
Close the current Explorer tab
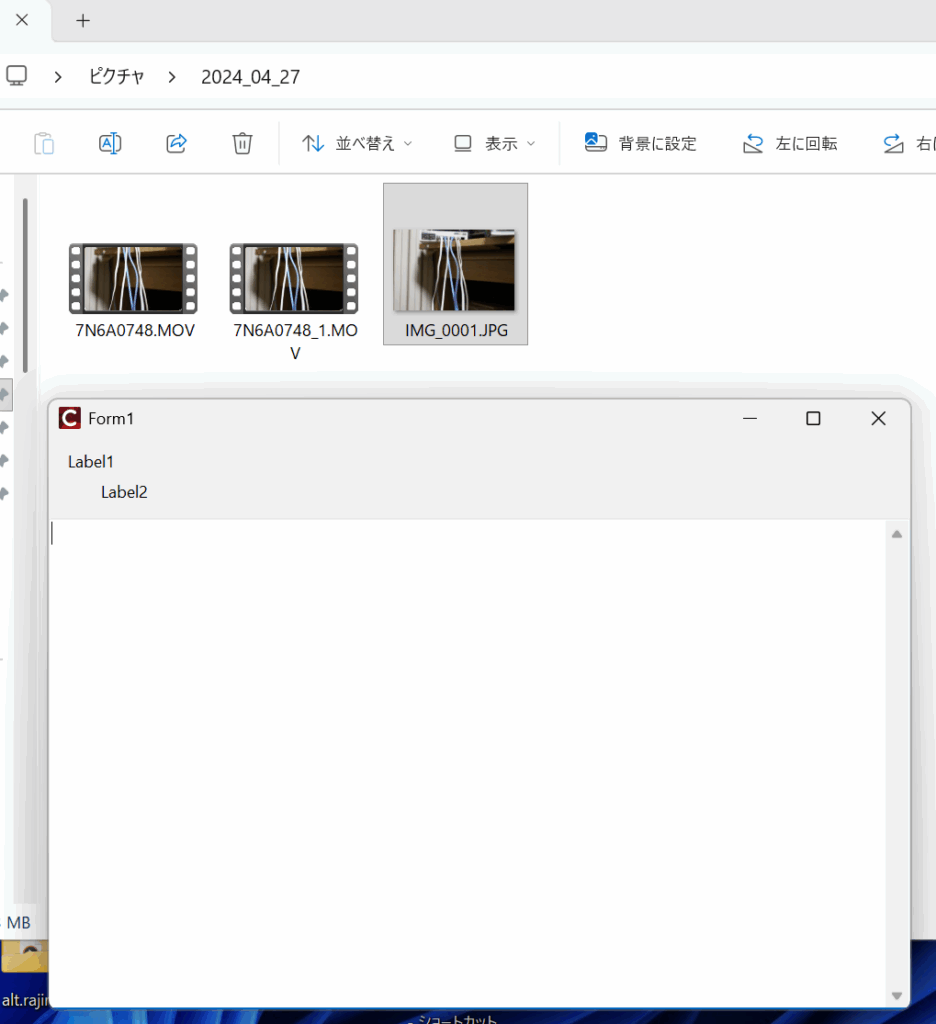pyautogui.click(x=22, y=20)
